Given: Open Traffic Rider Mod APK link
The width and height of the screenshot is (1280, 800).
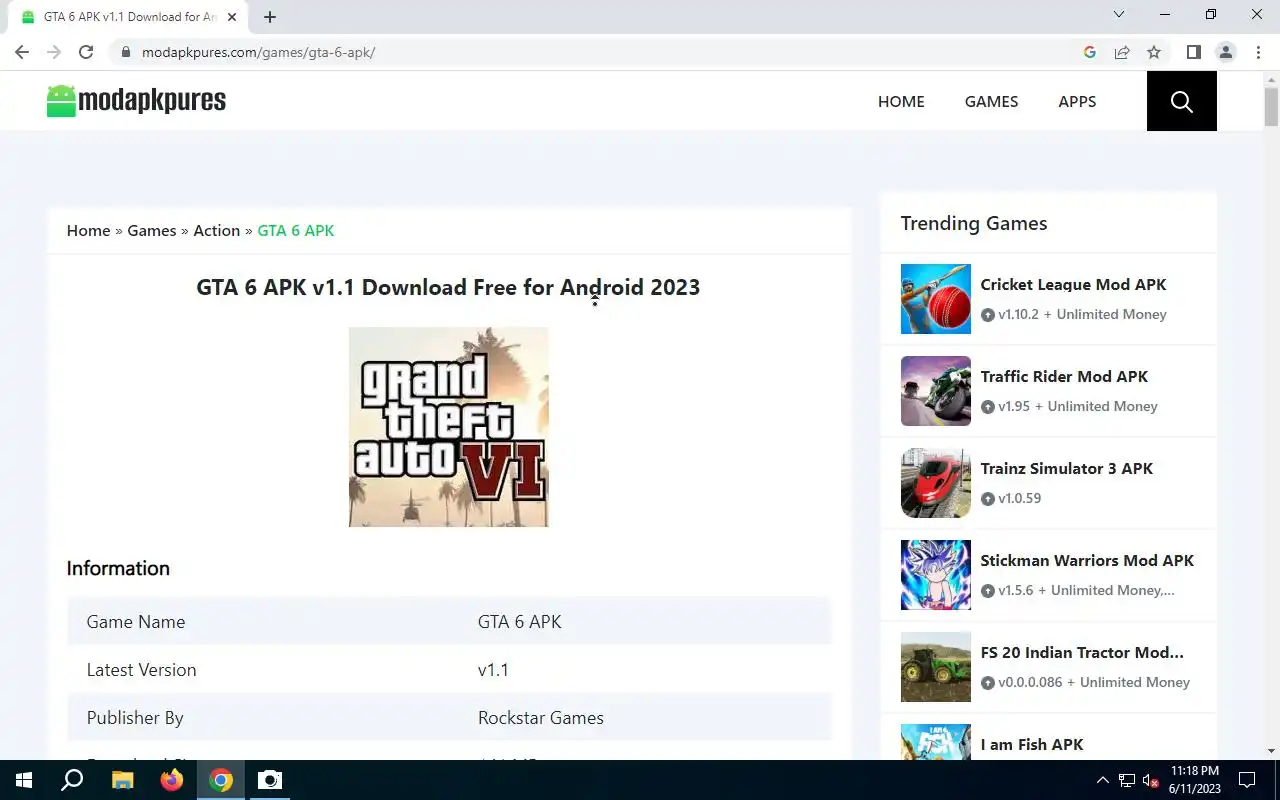Looking at the screenshot, I should click(1064, 376).
